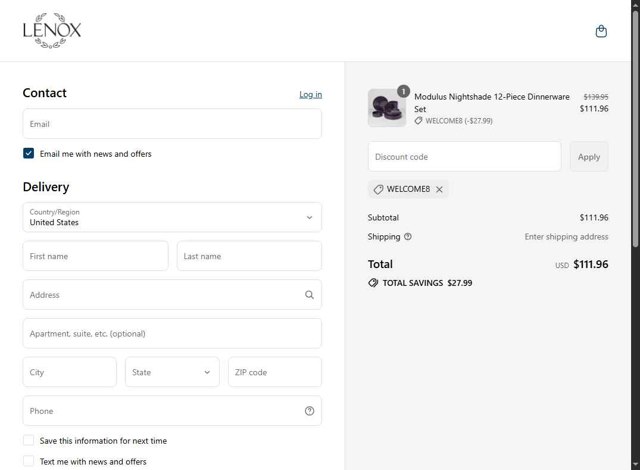Focus the Phone input field

[x=172, y=411]
